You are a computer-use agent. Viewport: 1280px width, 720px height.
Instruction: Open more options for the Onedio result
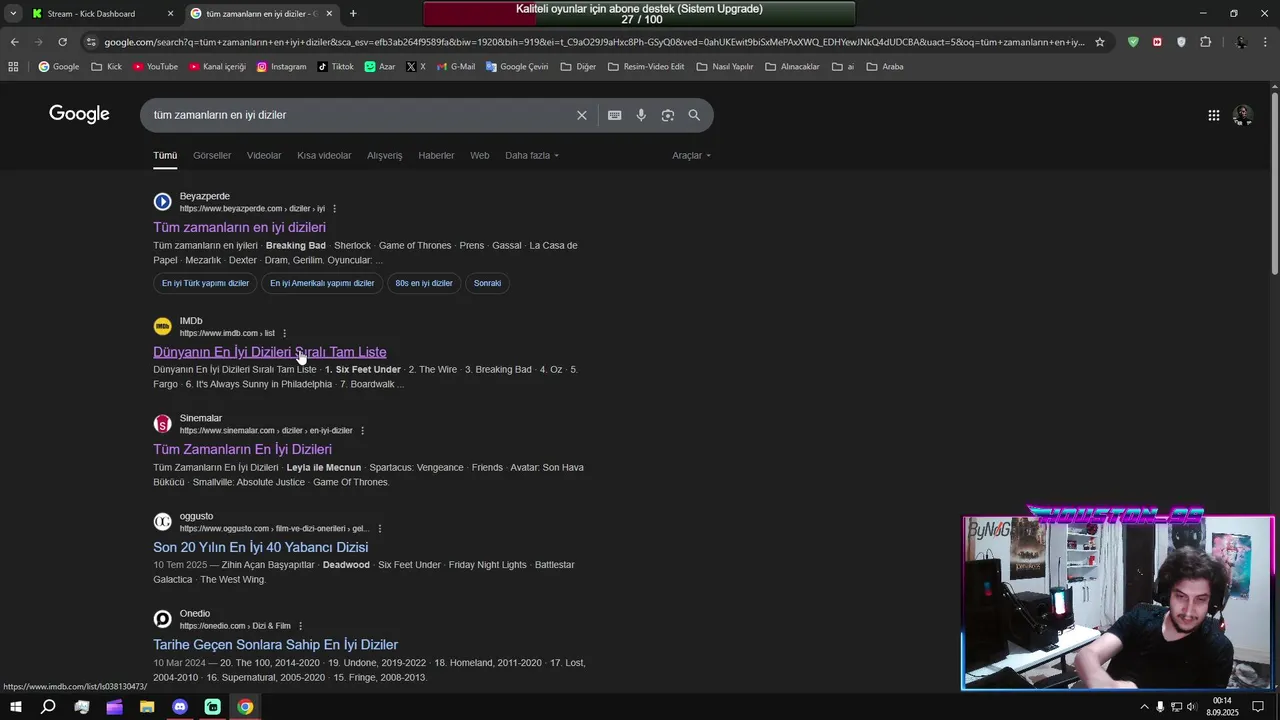tap(300, 626)
